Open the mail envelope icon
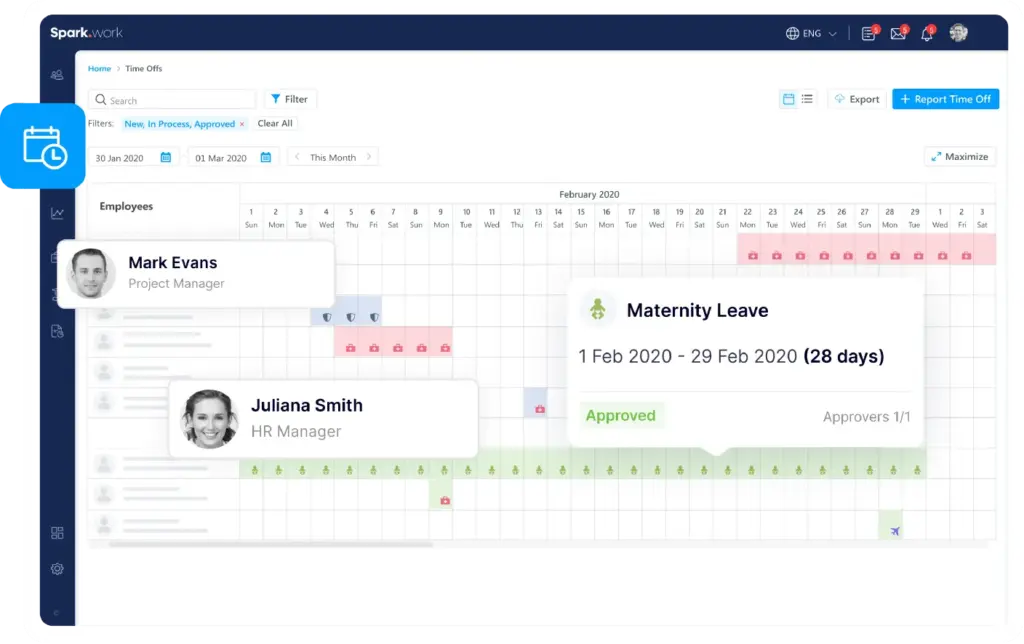Screen dimensions: 1024x644 [898, 34]
